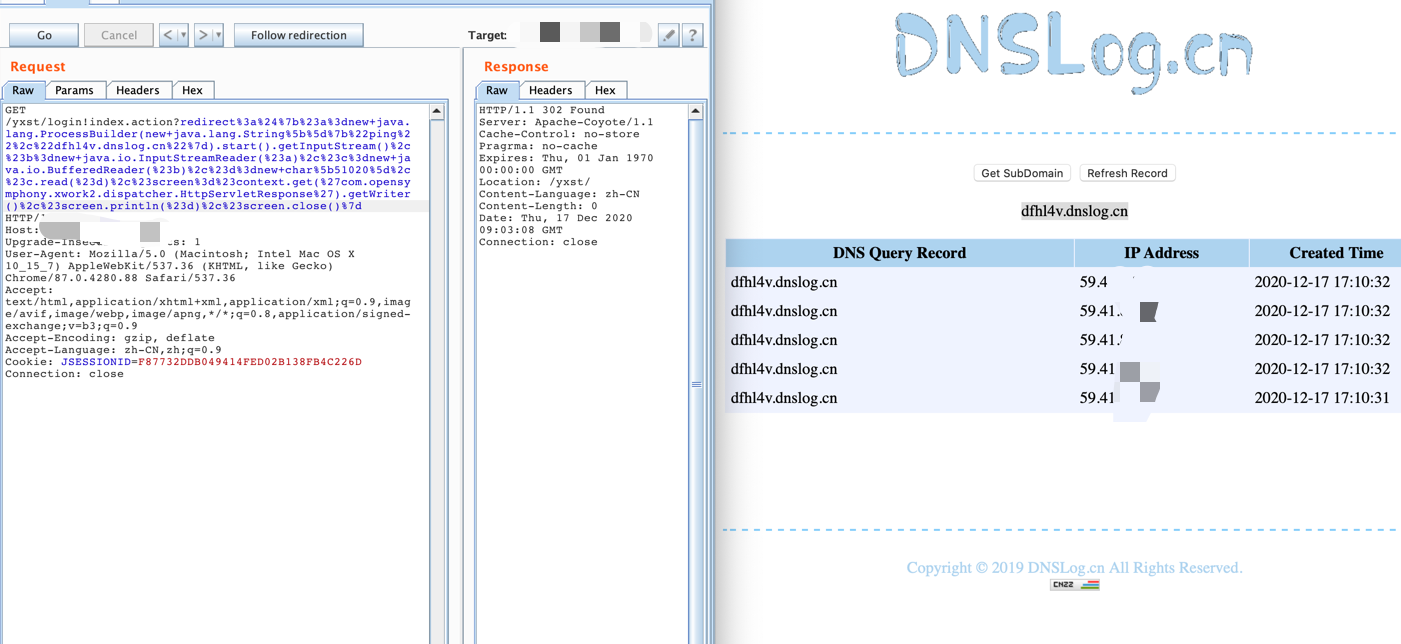The image size is (1401, 644).
Task: Select the Request Raw tab
Action: point(23,90)
